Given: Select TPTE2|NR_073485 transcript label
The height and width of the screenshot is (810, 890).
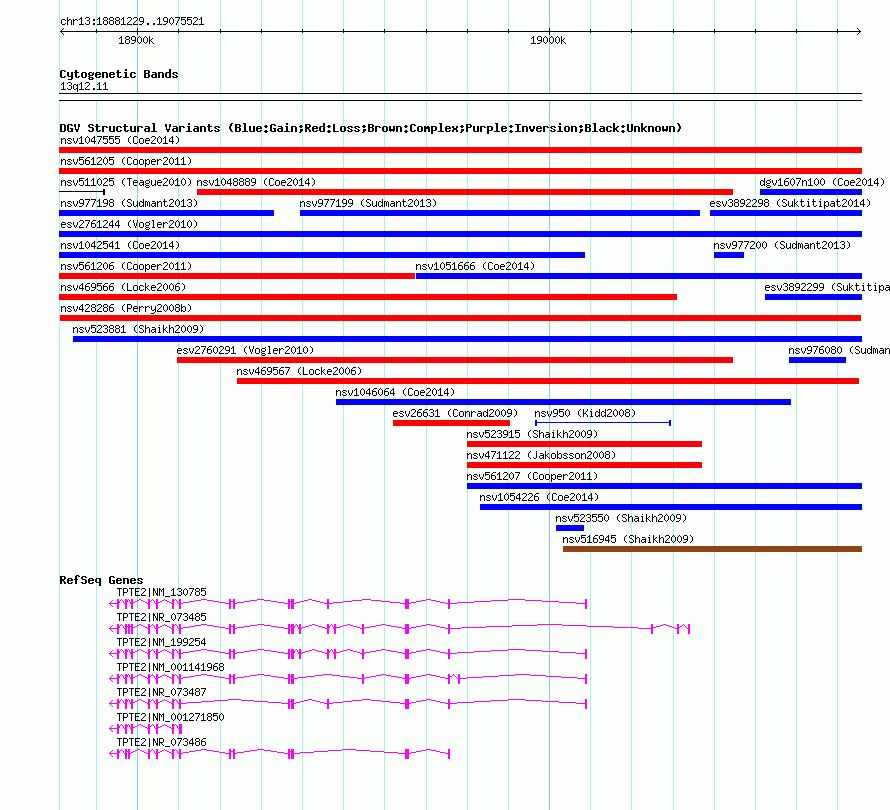Looking at the screenshot, I should [161, 618].
